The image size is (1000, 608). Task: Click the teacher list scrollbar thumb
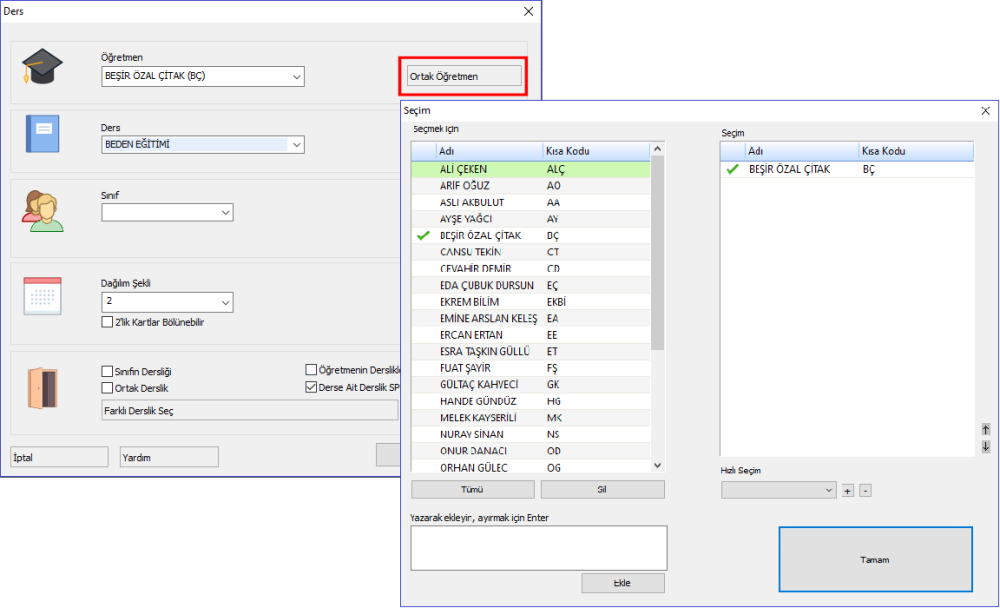[658, 254]
